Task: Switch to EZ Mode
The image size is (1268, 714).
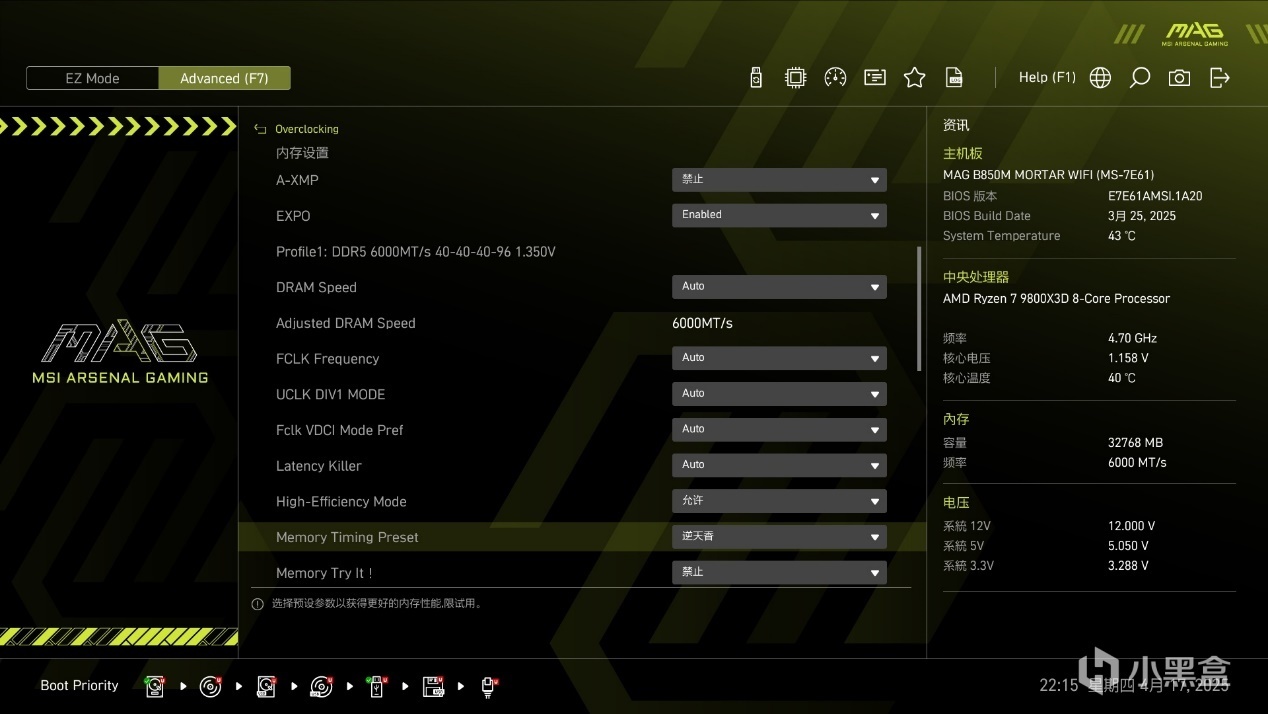Action: coord(92,78)
